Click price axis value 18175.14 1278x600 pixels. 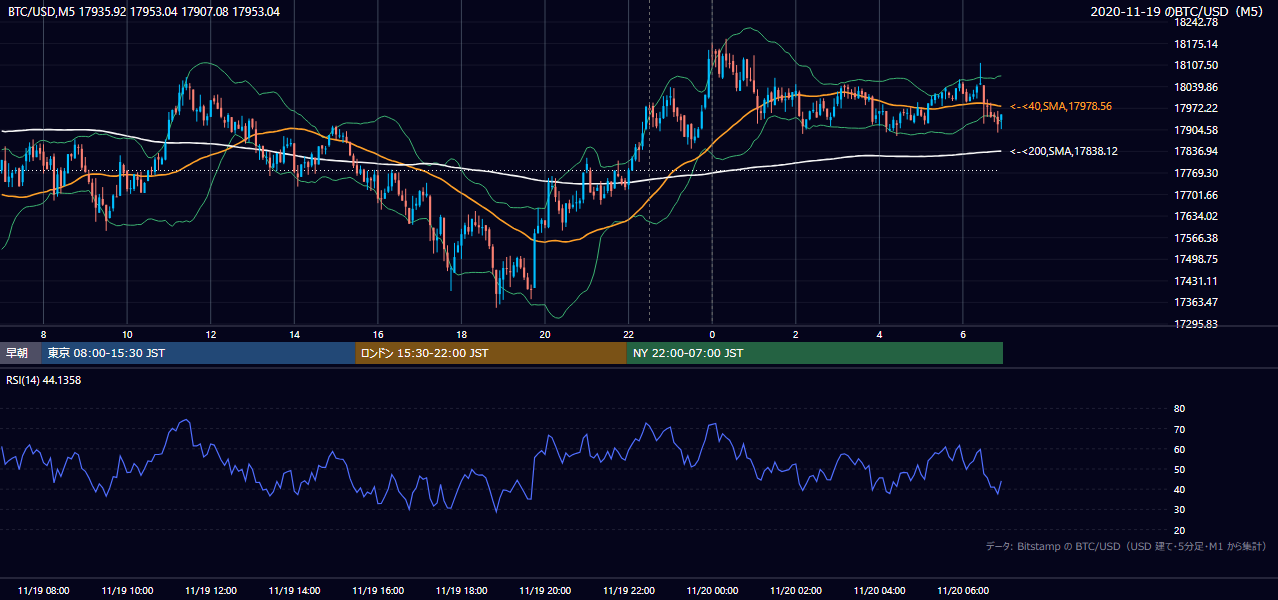point(1196,44)
